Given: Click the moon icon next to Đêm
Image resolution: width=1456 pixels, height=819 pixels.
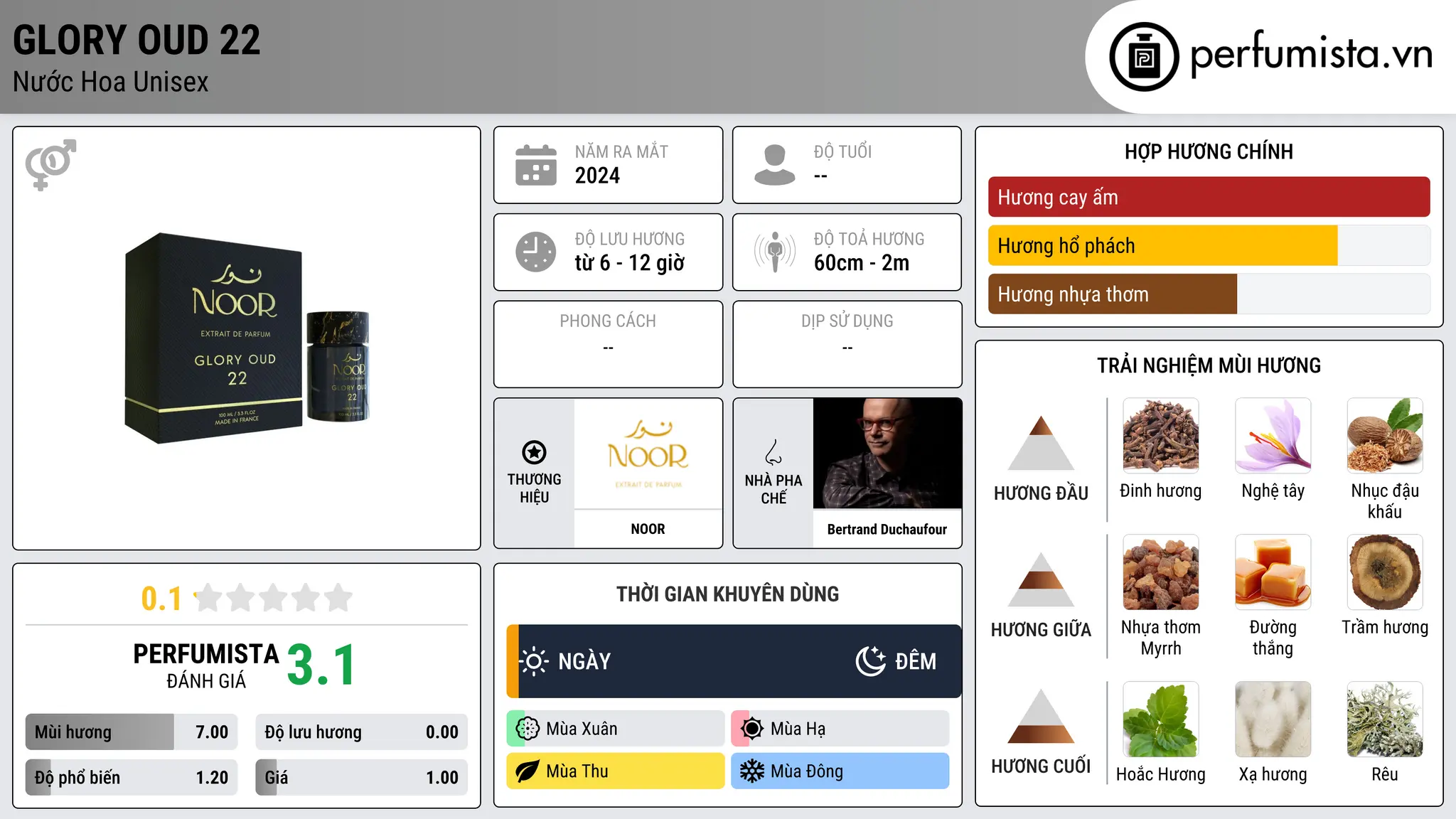Looking at the screenshot, I should pos(870,661).
